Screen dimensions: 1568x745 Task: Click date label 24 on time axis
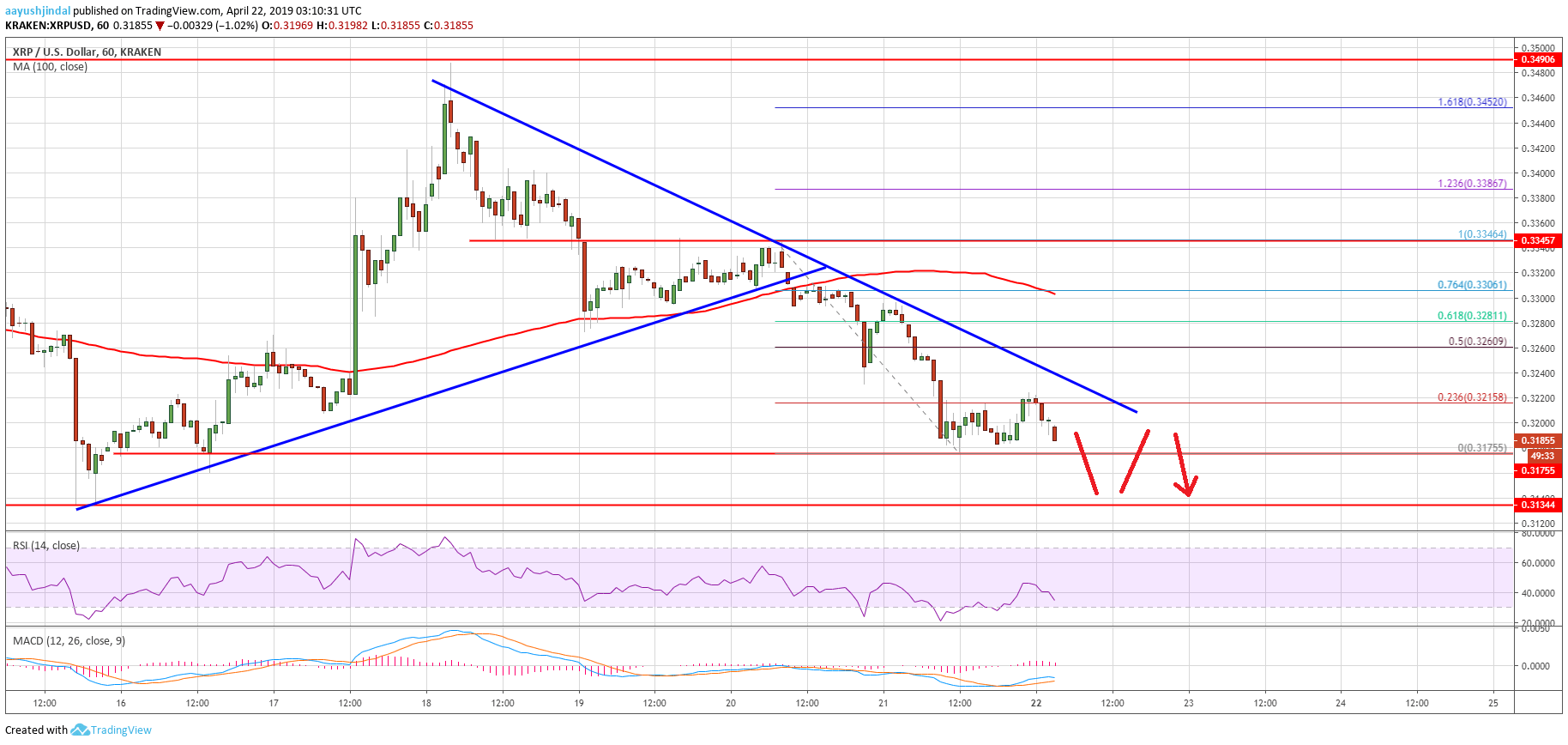[x=1341, y=703]
